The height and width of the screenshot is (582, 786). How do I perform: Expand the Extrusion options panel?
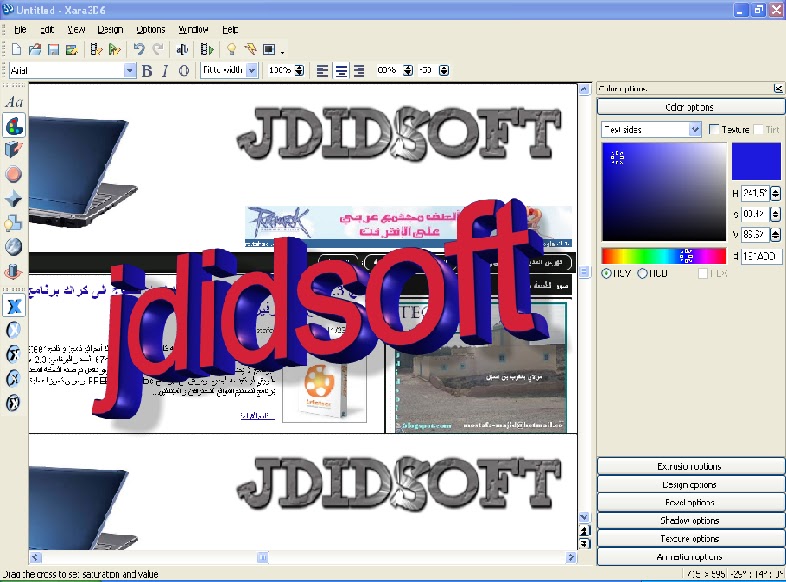tap(690, 466)
